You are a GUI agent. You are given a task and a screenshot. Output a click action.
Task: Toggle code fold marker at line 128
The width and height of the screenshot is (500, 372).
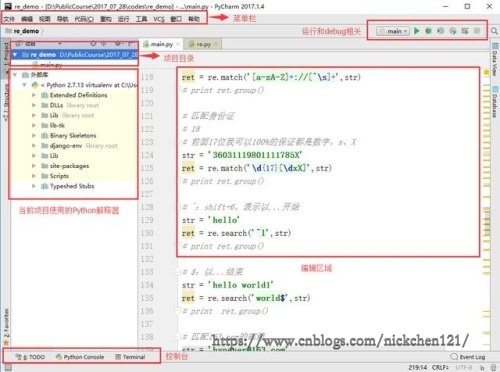pyautogui.click(x=178, y=207)
